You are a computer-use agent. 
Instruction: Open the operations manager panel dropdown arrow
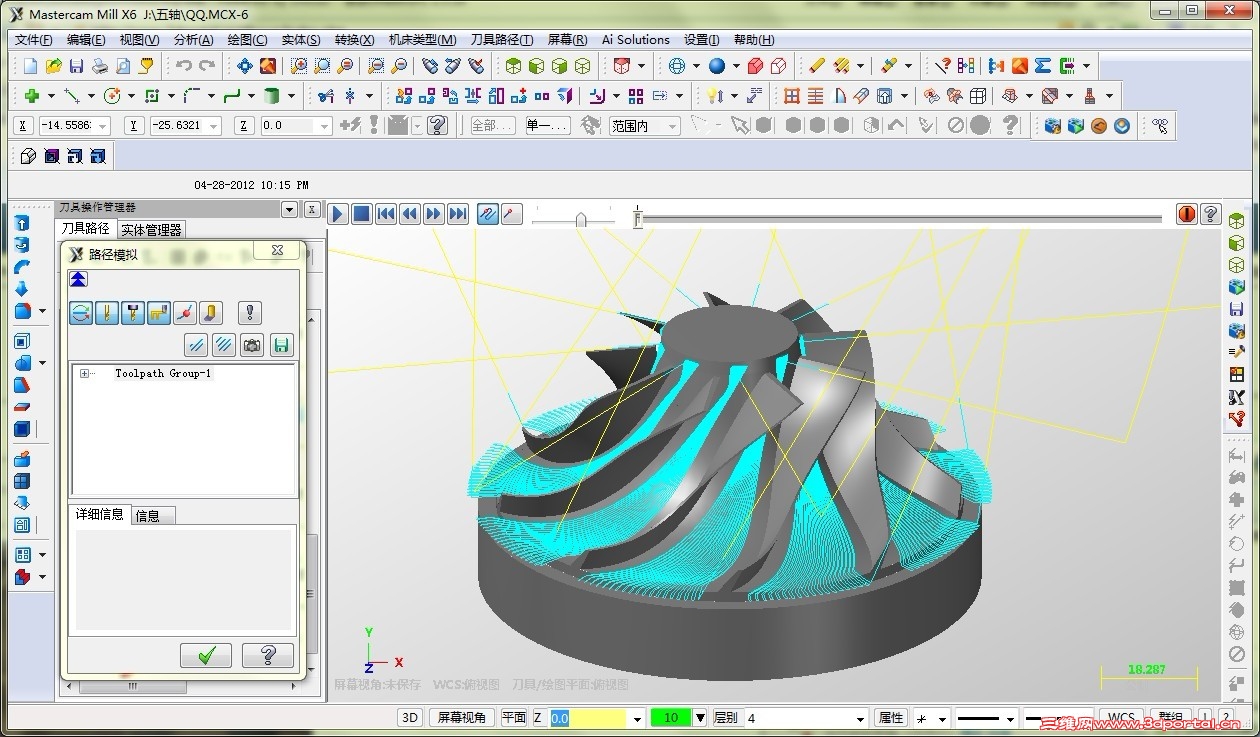coord(290,209)
